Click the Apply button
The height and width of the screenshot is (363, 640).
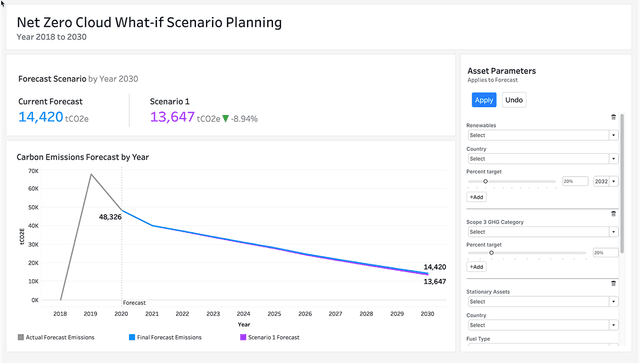click(x=484, y=100)
